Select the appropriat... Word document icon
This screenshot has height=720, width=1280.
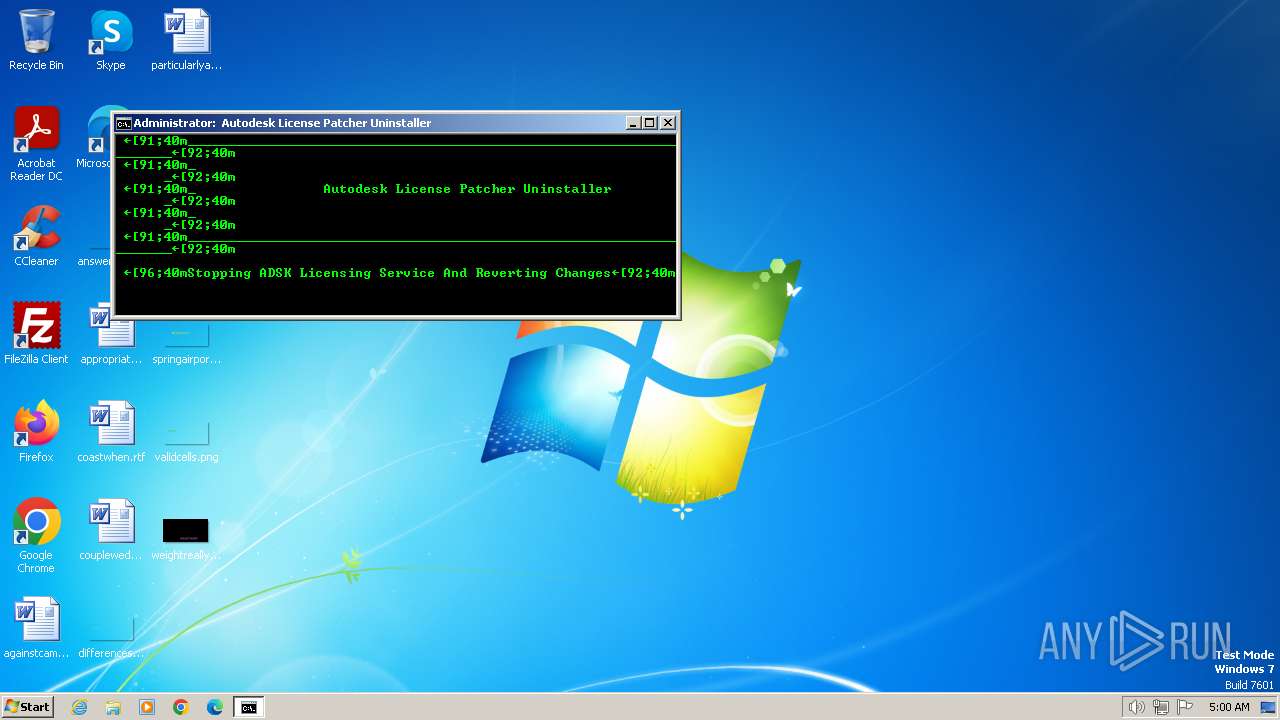pos(111,340)
